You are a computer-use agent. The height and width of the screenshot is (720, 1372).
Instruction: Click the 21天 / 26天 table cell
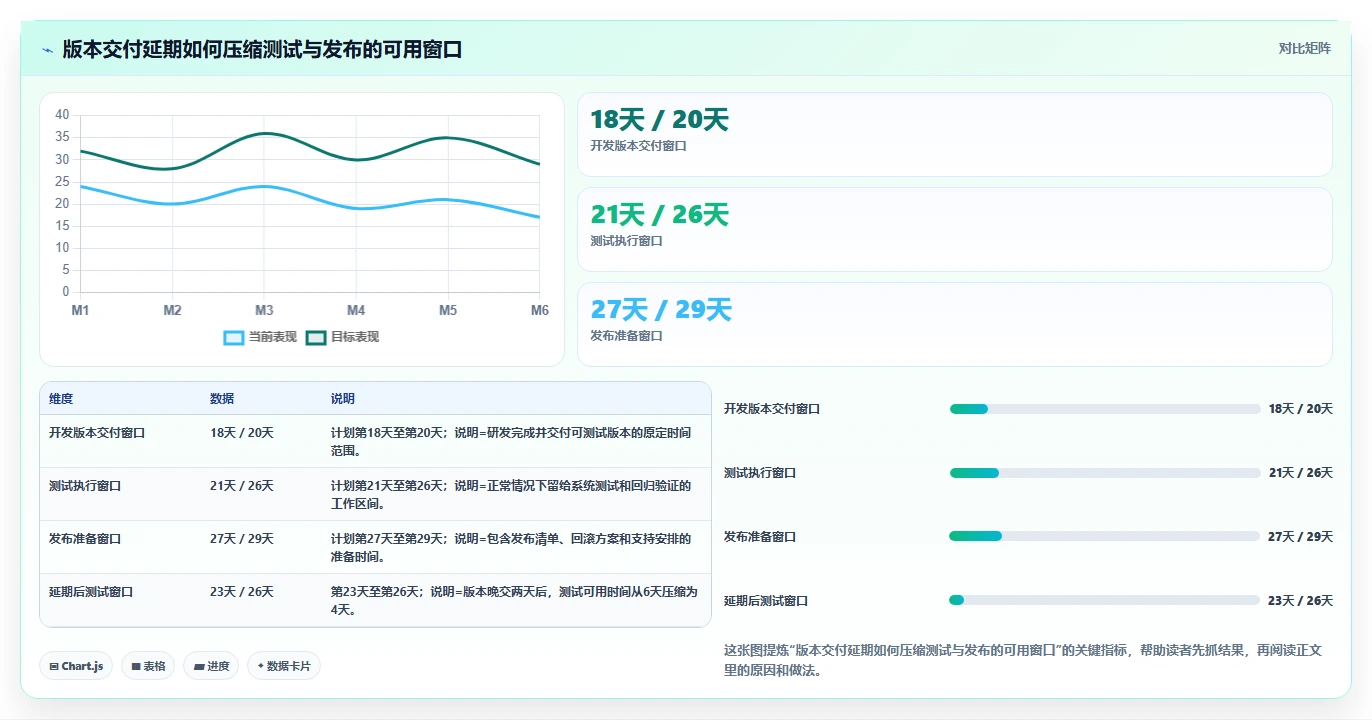[x=242, y=486]
